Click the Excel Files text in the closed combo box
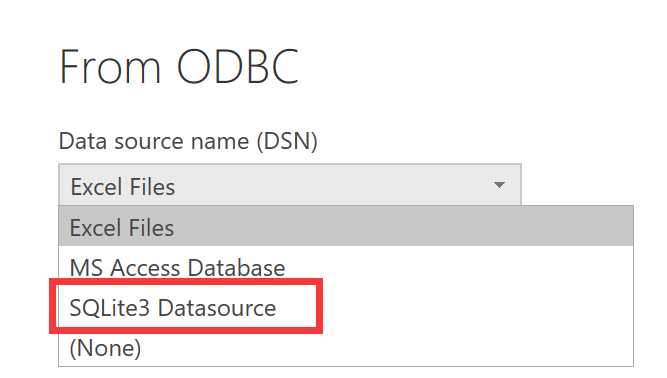Image resolution: width=667 pixels, height=378 pixels. pos(123,187)
